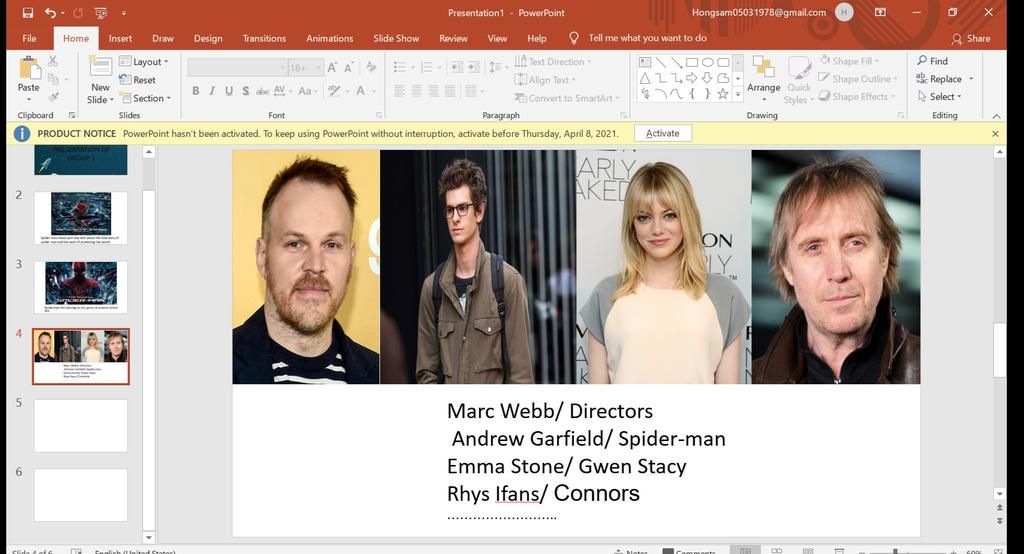Image resolution: width=1024 pixels, height=554 pixels.
Task: Click the Marc Webb/ Directors text
Action: click(550, 411)
